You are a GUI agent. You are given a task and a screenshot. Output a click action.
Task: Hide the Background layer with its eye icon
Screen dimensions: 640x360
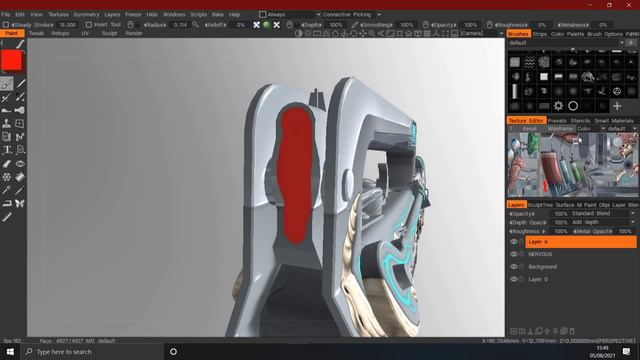514,267
